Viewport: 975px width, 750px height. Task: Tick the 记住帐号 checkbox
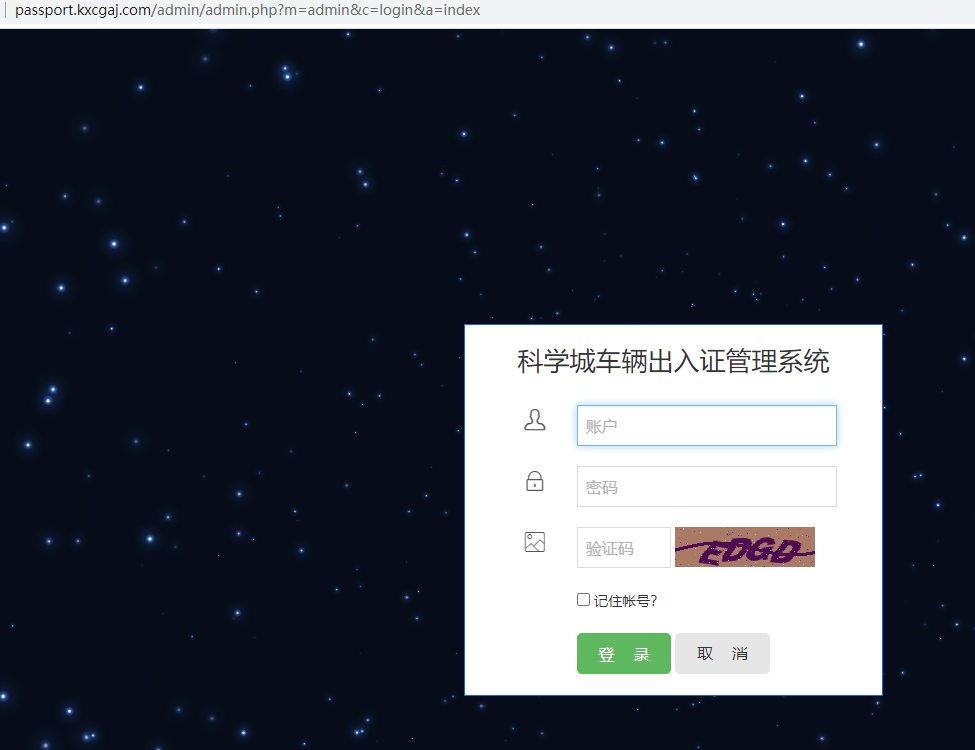pyautogui.click(x=583, y=600)
